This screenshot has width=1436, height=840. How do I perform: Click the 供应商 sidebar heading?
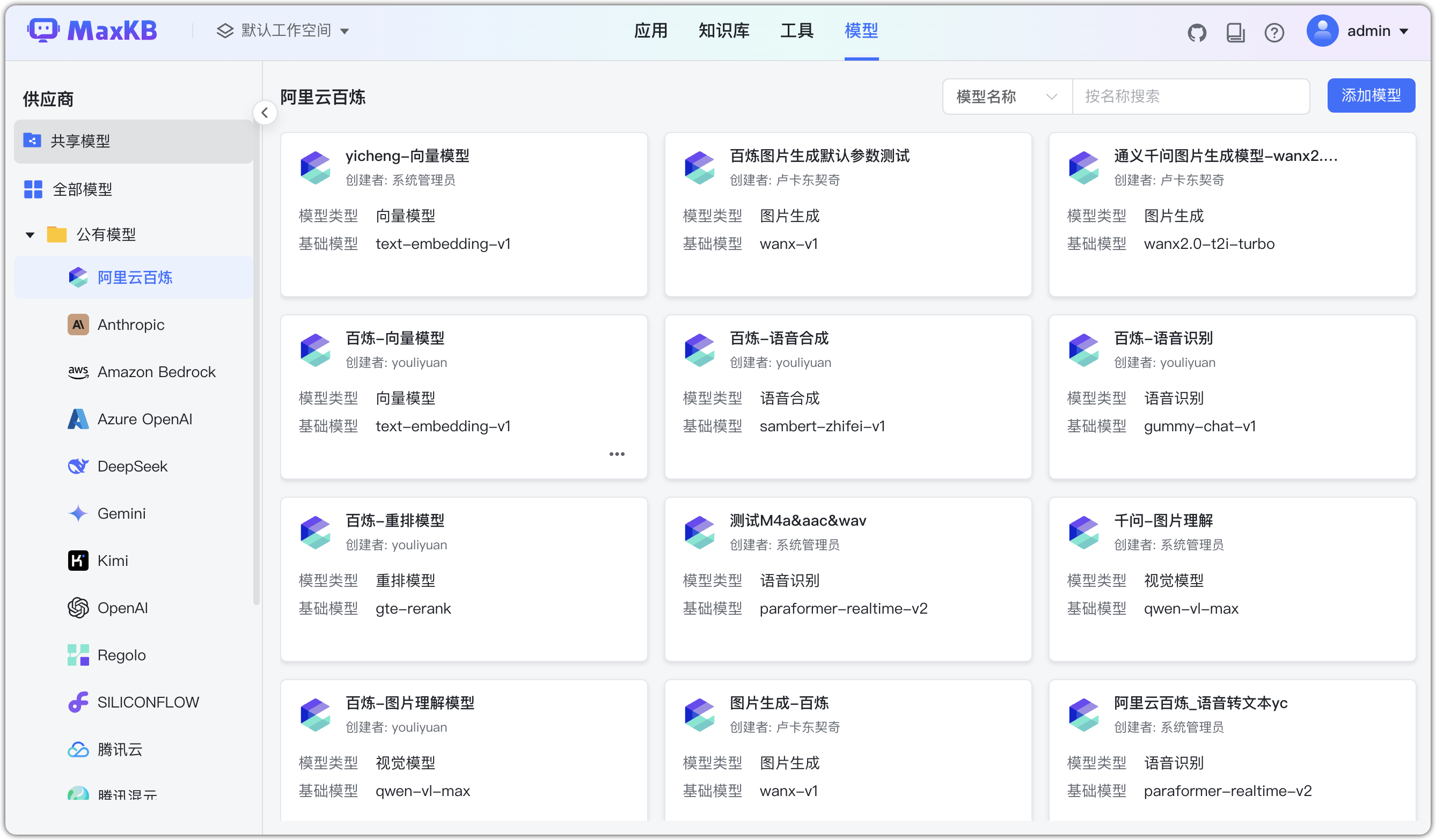pyautogui.click(x=48, y=99)
